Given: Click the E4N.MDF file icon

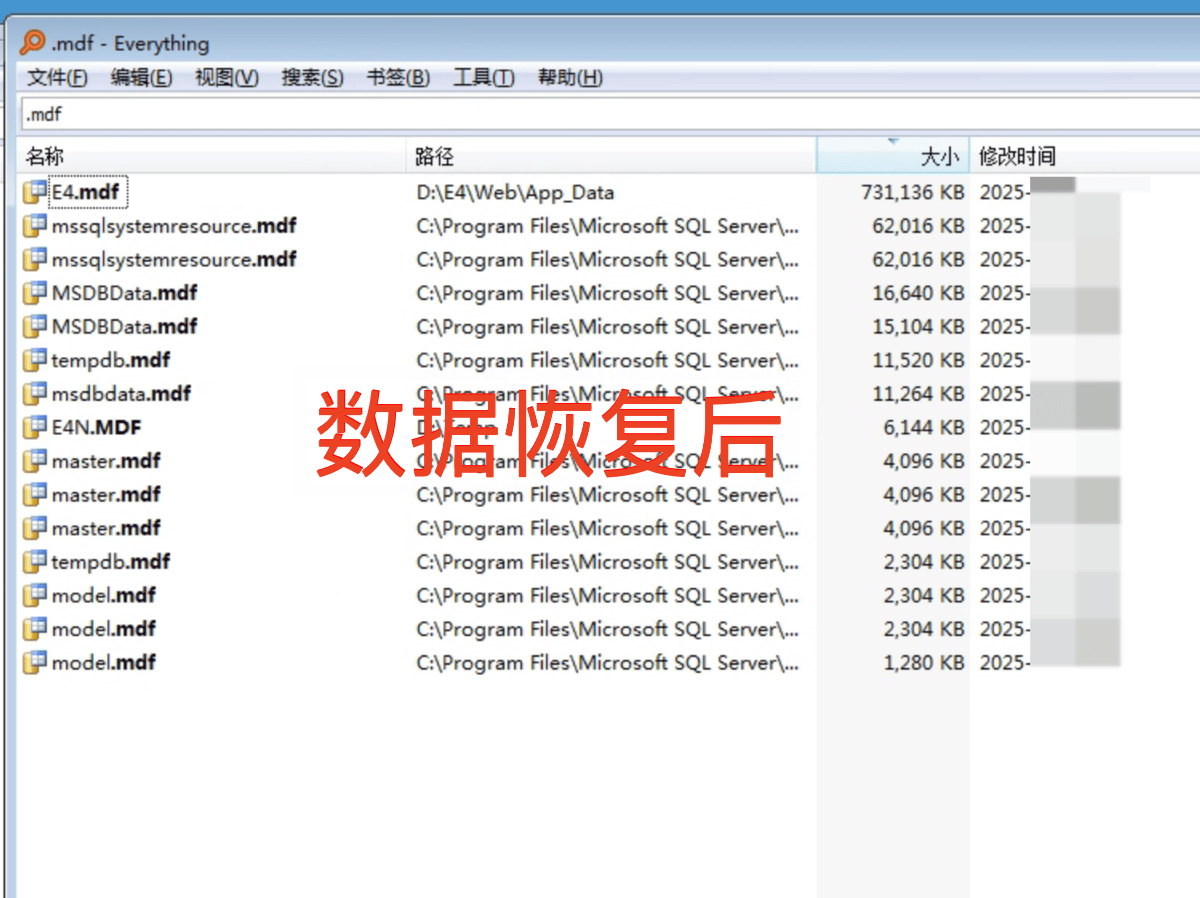Looking at the screenshot, I should coord(36,427).
